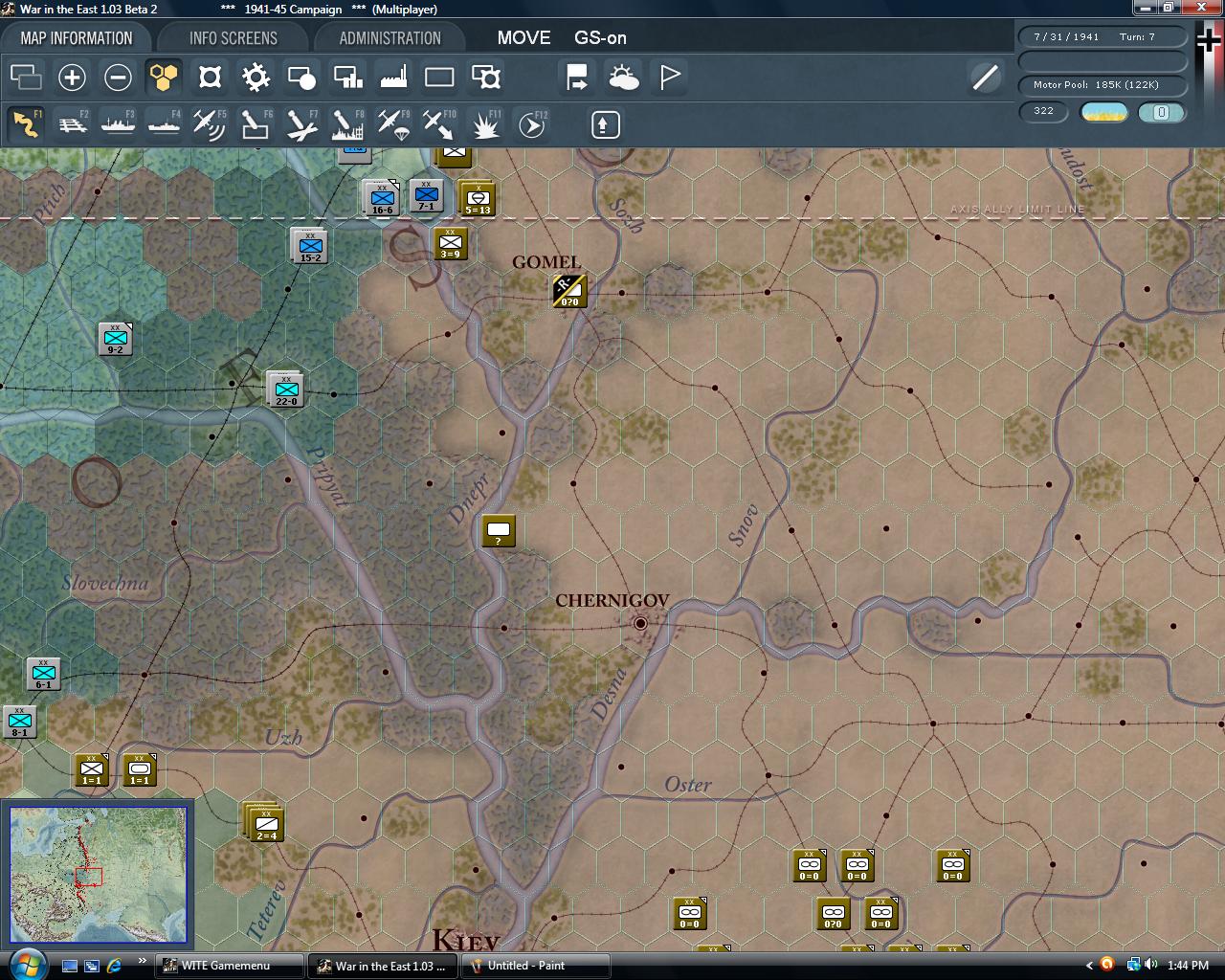Open the MAP INFORMATION menu

77,37
